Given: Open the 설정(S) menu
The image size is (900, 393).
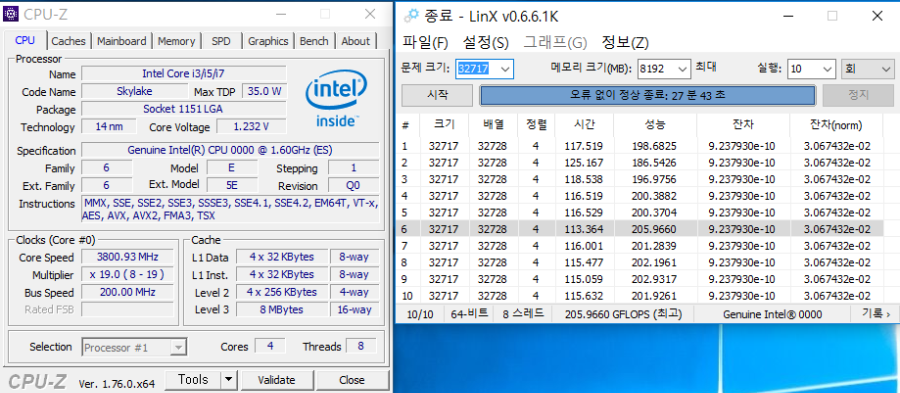Looking at the screenshot, I should 486,42.
